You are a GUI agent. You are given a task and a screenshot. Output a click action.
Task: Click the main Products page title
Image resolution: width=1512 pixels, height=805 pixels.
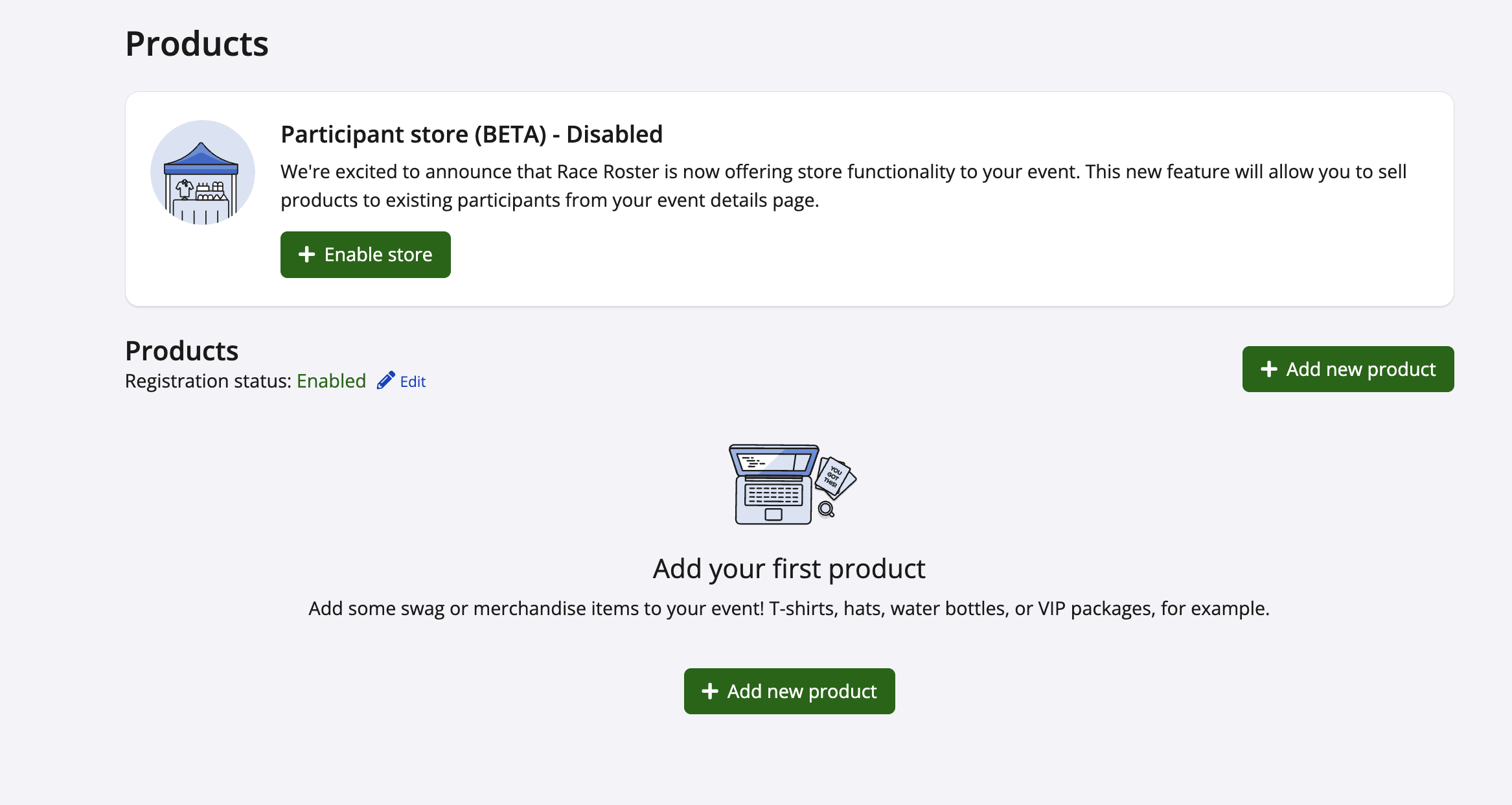196,44
